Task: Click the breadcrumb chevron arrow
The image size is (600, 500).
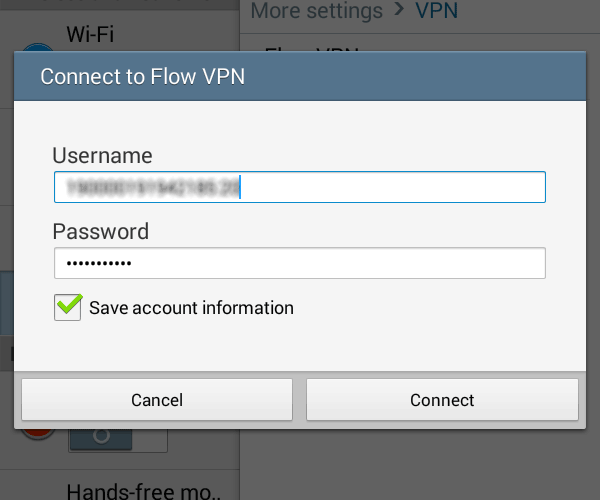Action: [x=399, y=9]
